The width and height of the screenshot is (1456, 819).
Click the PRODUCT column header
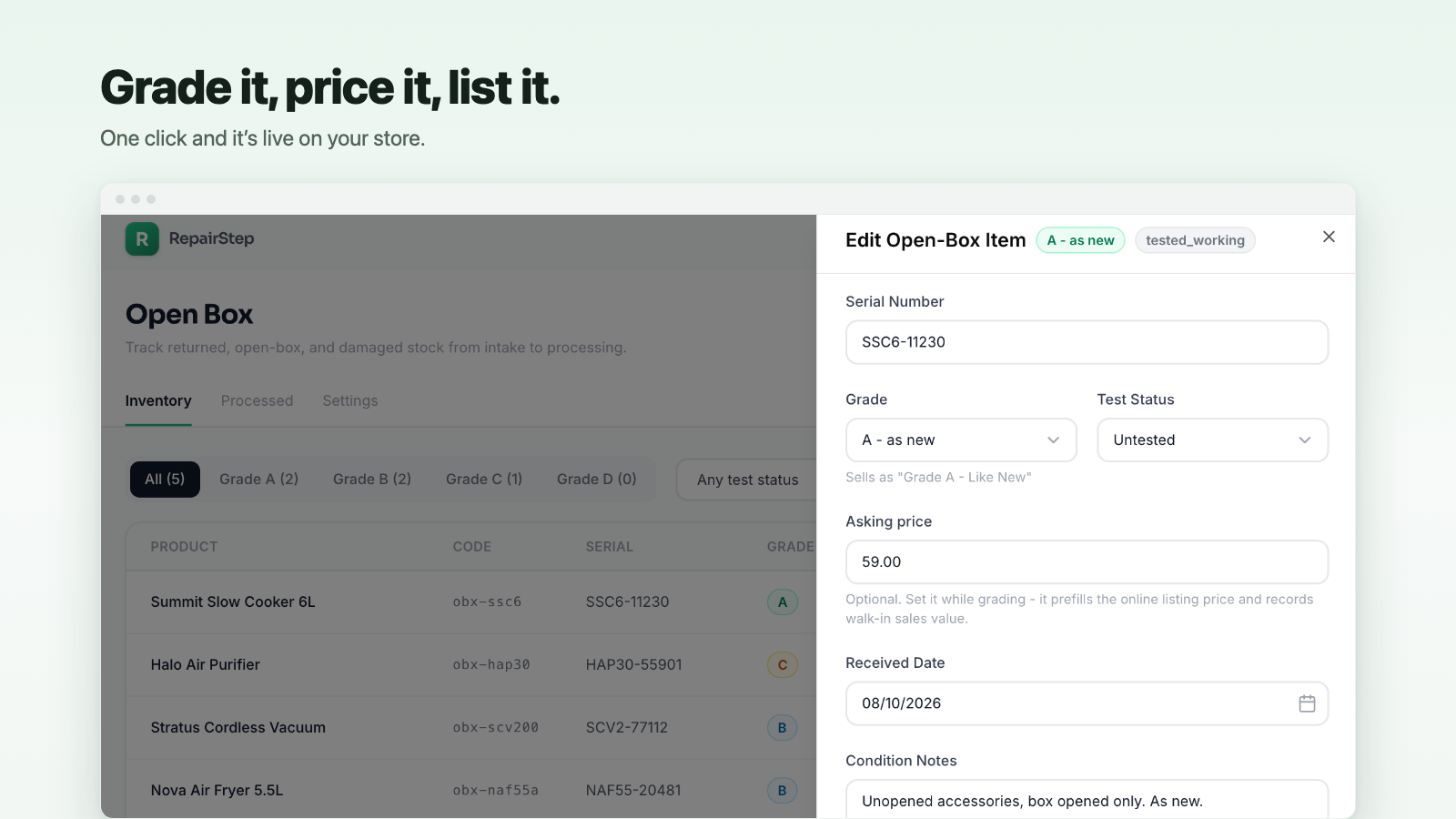pos(184,547)
